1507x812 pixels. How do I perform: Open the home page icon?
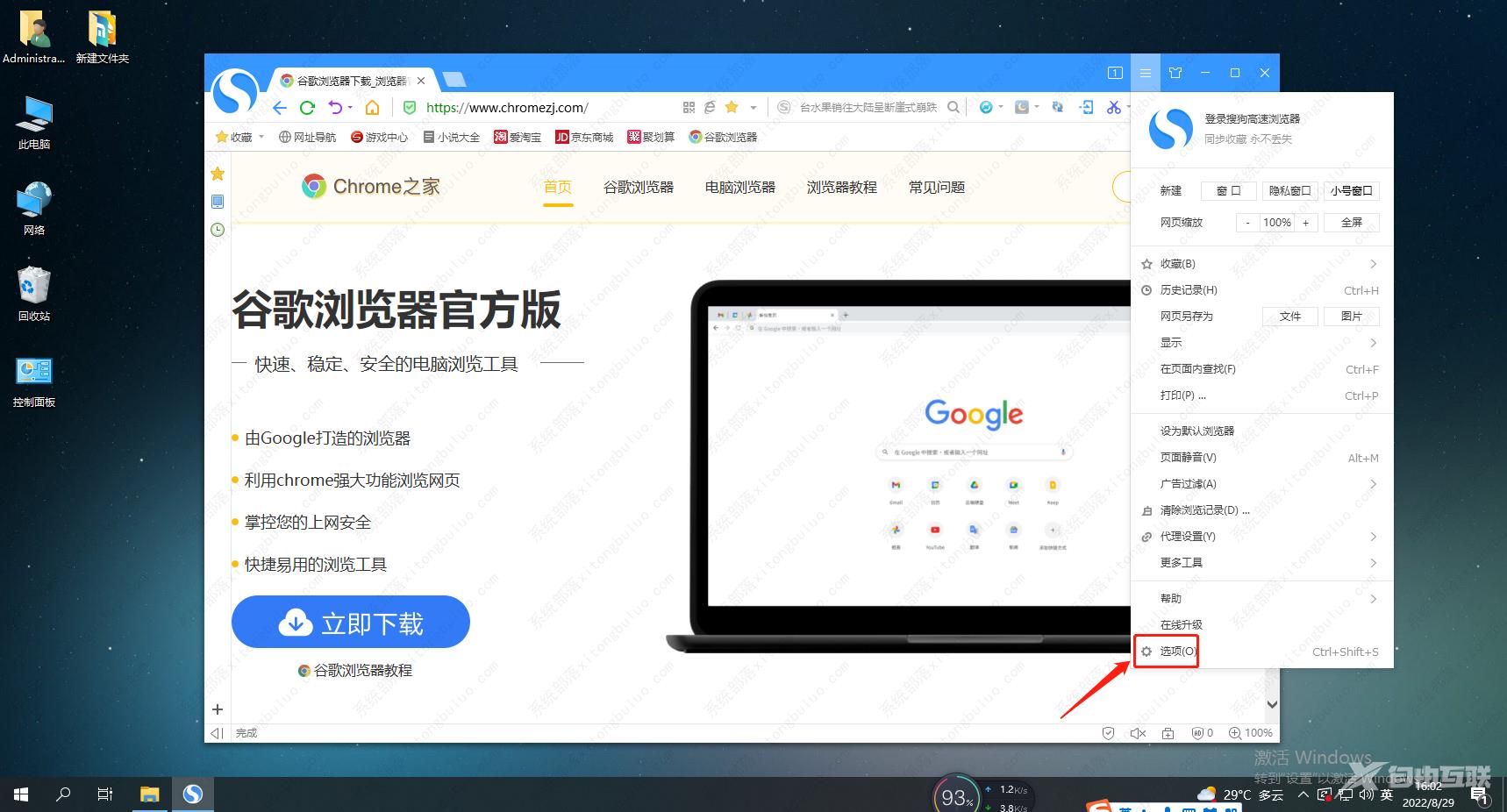[372, 107]
